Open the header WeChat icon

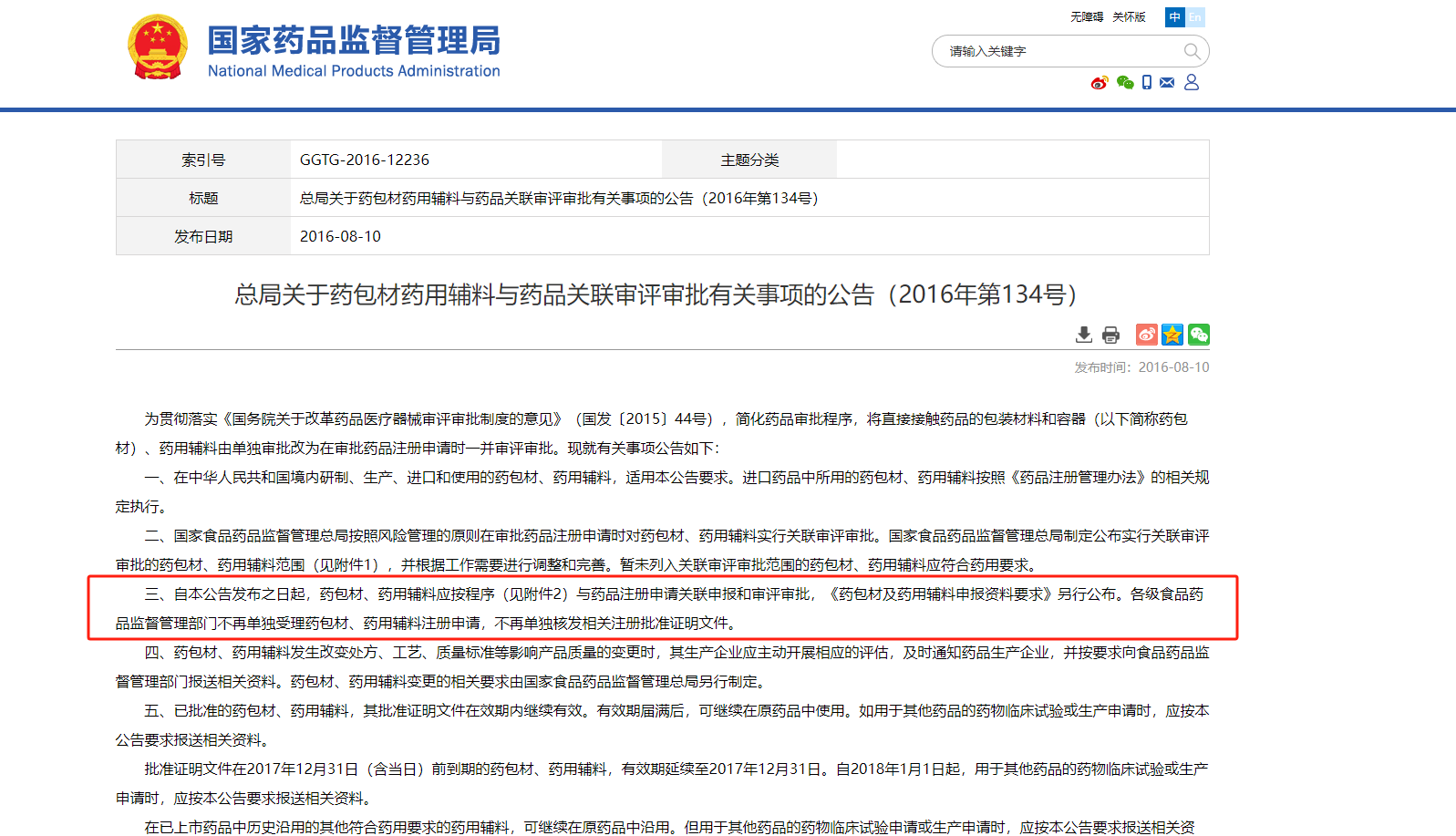[x=1125, y=83]
